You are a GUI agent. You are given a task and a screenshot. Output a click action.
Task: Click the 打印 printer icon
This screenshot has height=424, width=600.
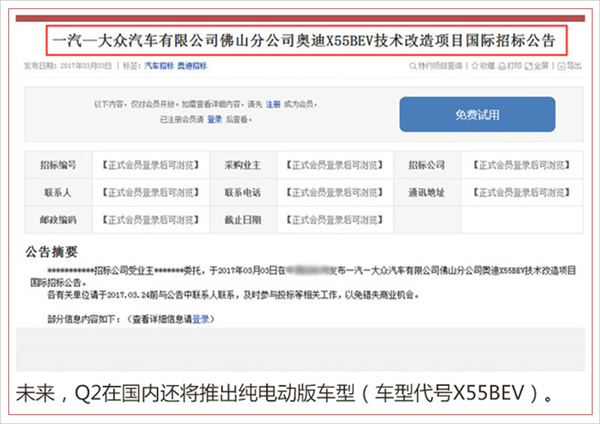[502, 66]
